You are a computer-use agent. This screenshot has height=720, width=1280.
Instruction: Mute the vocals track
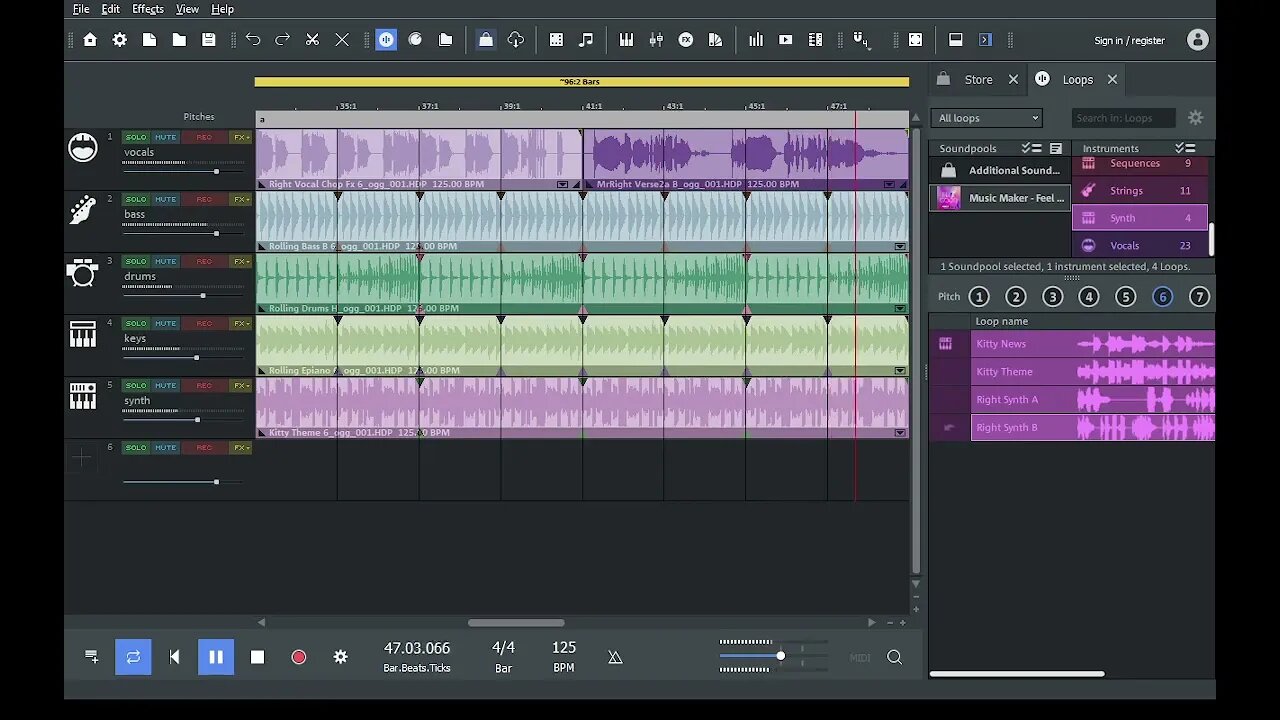tap(165, 137)
